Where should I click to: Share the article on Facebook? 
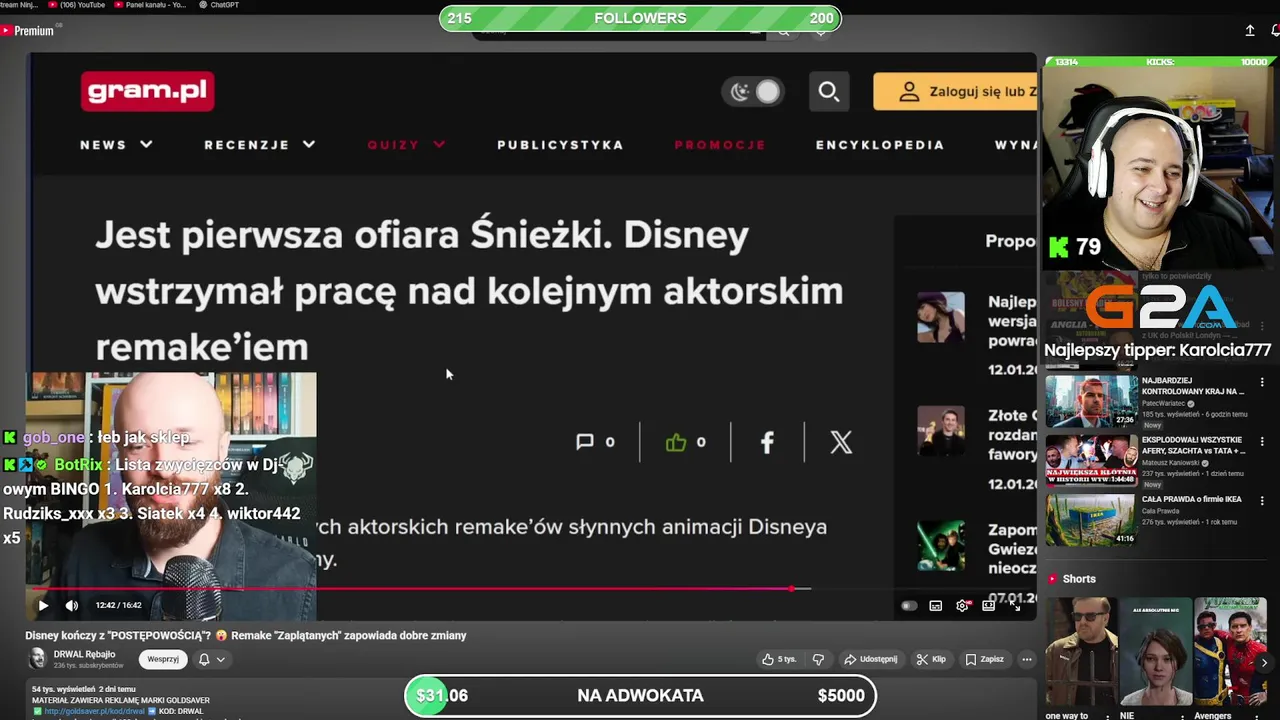767,442
